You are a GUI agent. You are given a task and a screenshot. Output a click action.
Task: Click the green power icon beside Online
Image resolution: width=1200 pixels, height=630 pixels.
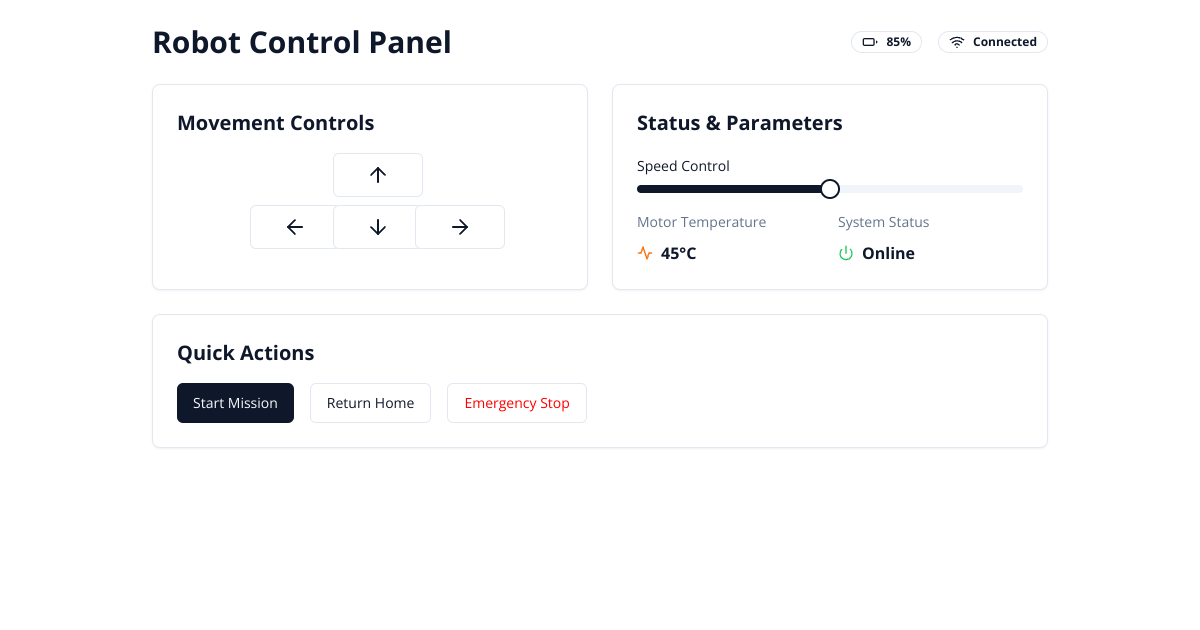846,253
